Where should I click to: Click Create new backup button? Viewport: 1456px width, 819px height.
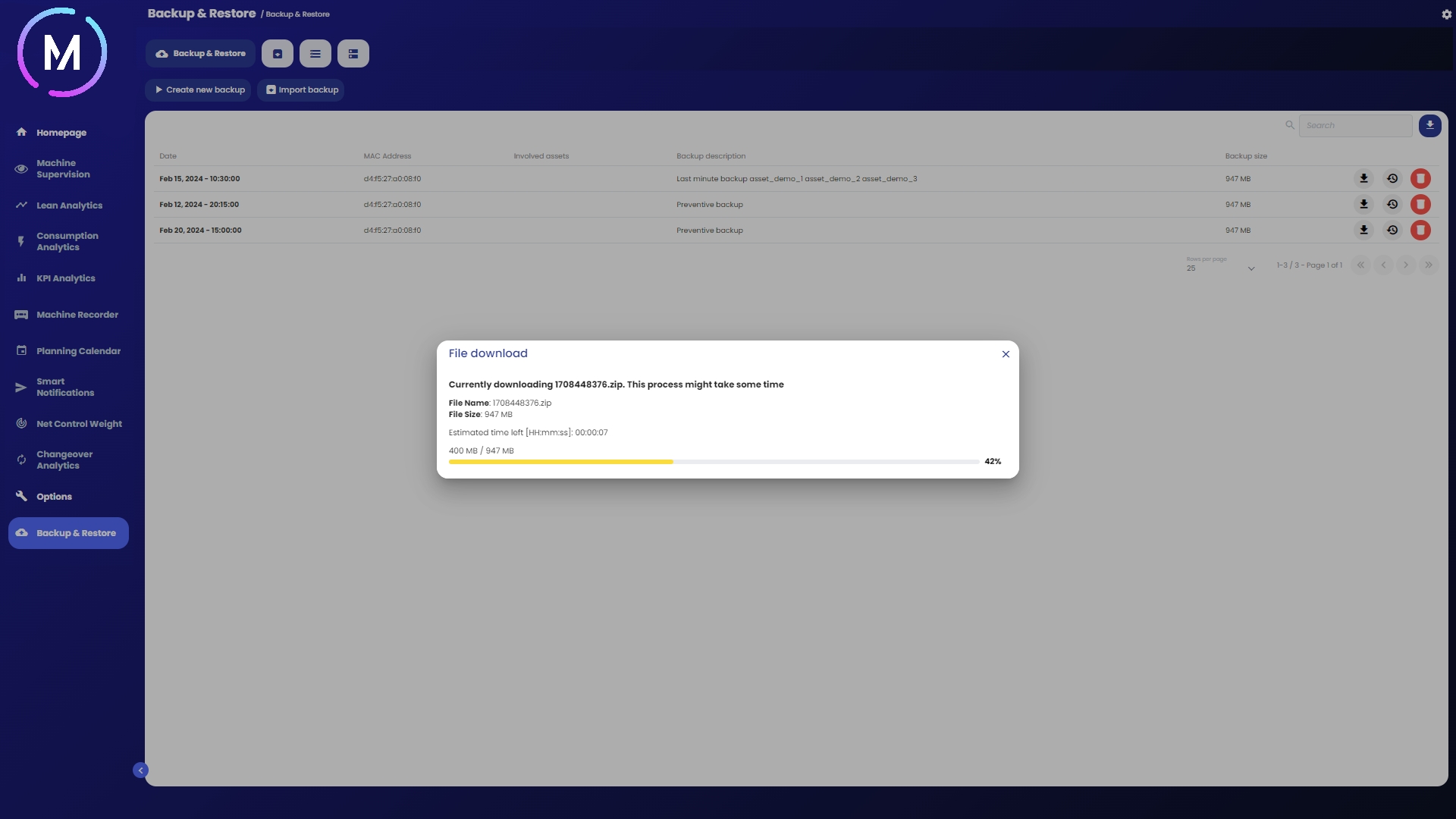199,90
